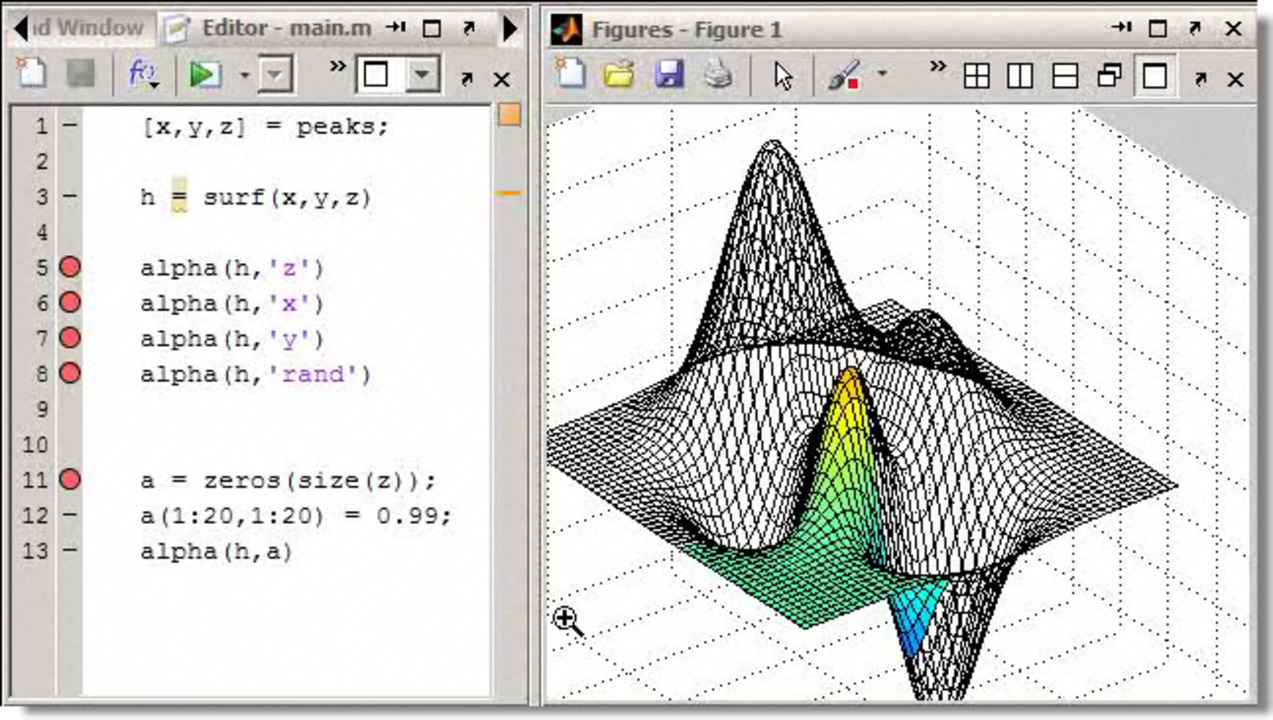This screenshot has width=1273, height=720.
Task: Choose the brush data tool icon
Action: click(x=845, y=75)
